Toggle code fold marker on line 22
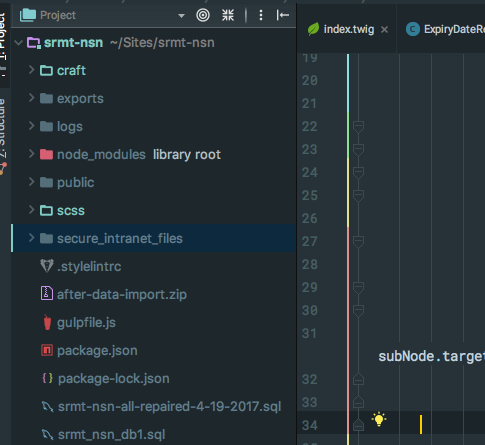This screenshot has width=485, height=445. click(x=358, y=127)
